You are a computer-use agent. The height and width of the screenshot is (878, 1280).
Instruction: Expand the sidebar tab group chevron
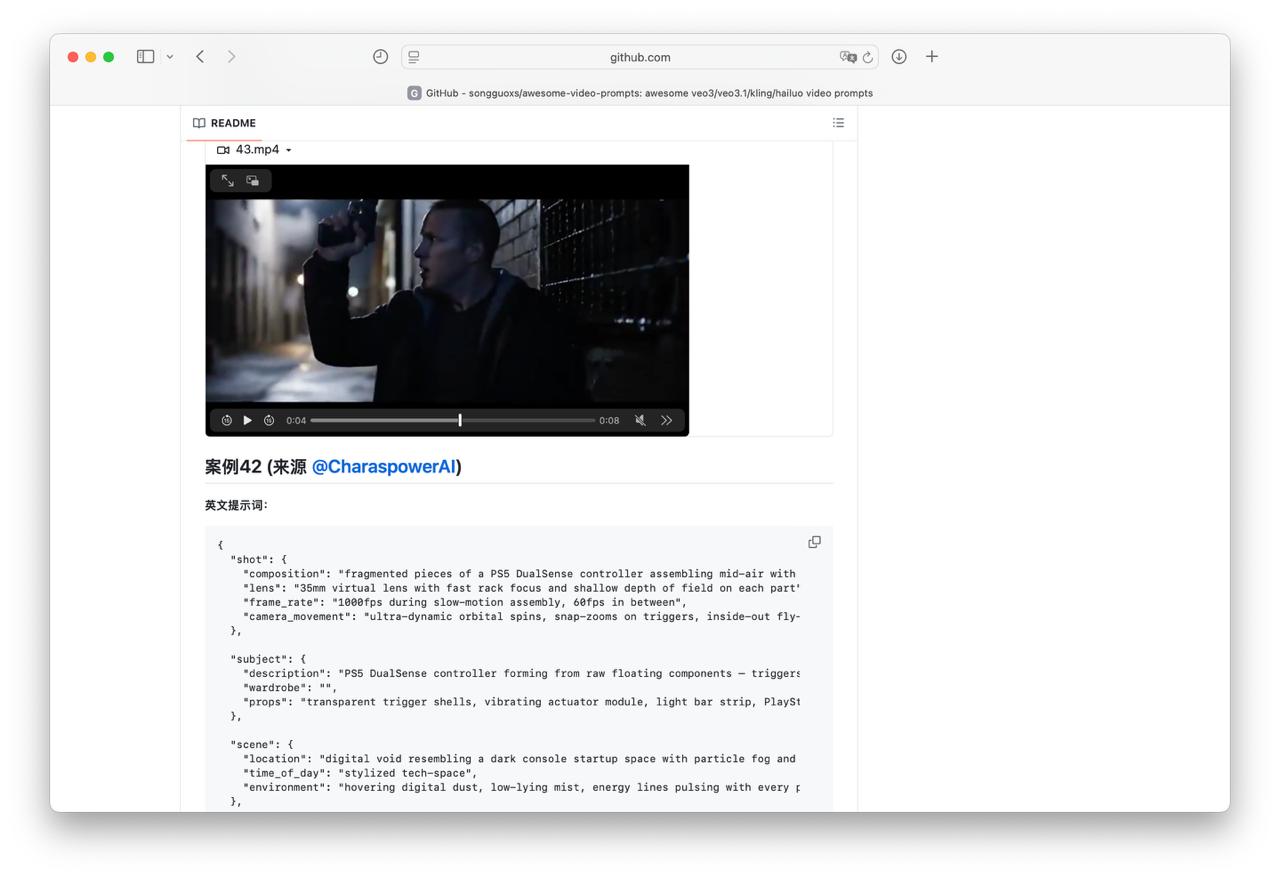(170, 57)
